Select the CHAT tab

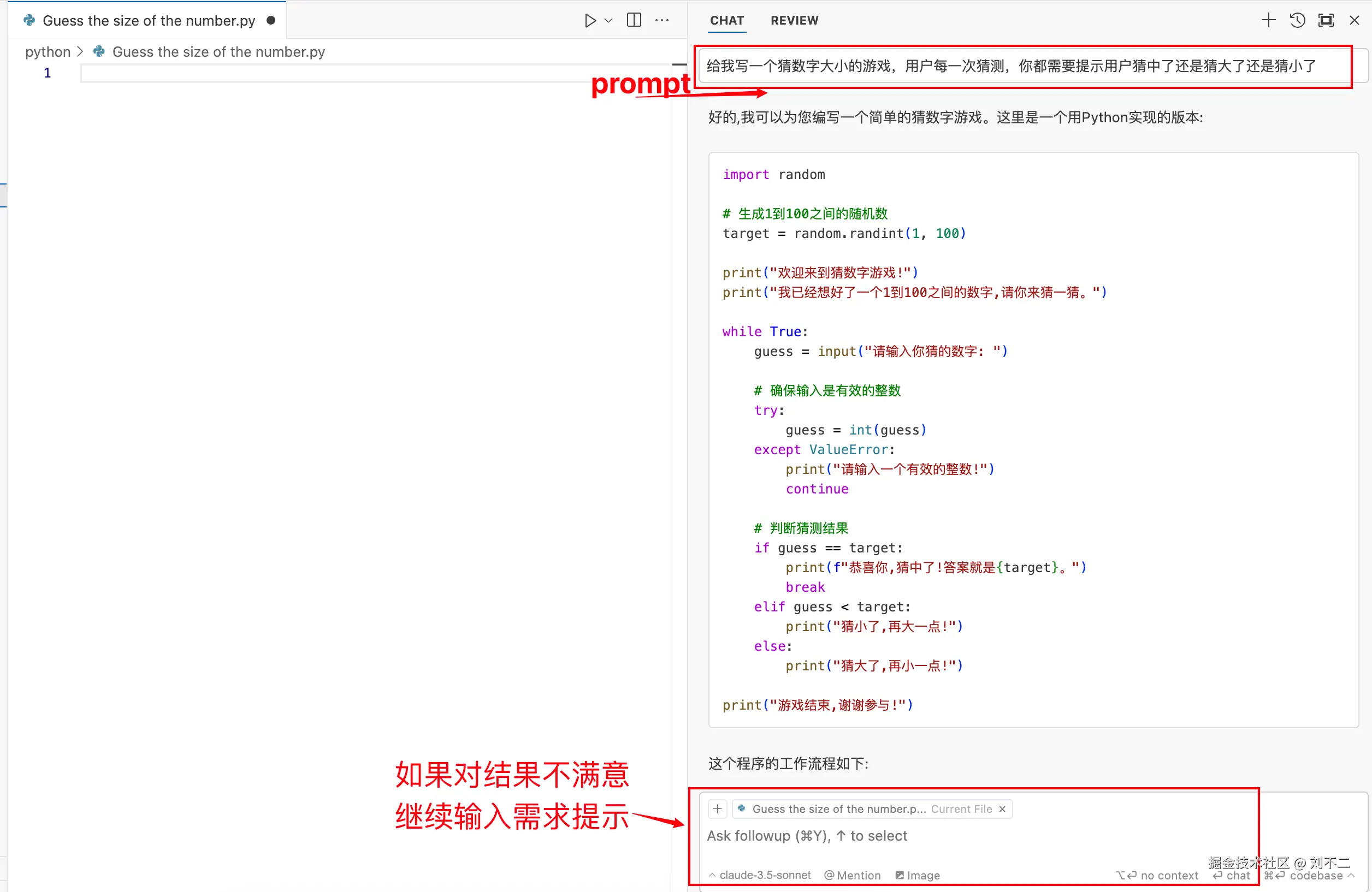726,21
